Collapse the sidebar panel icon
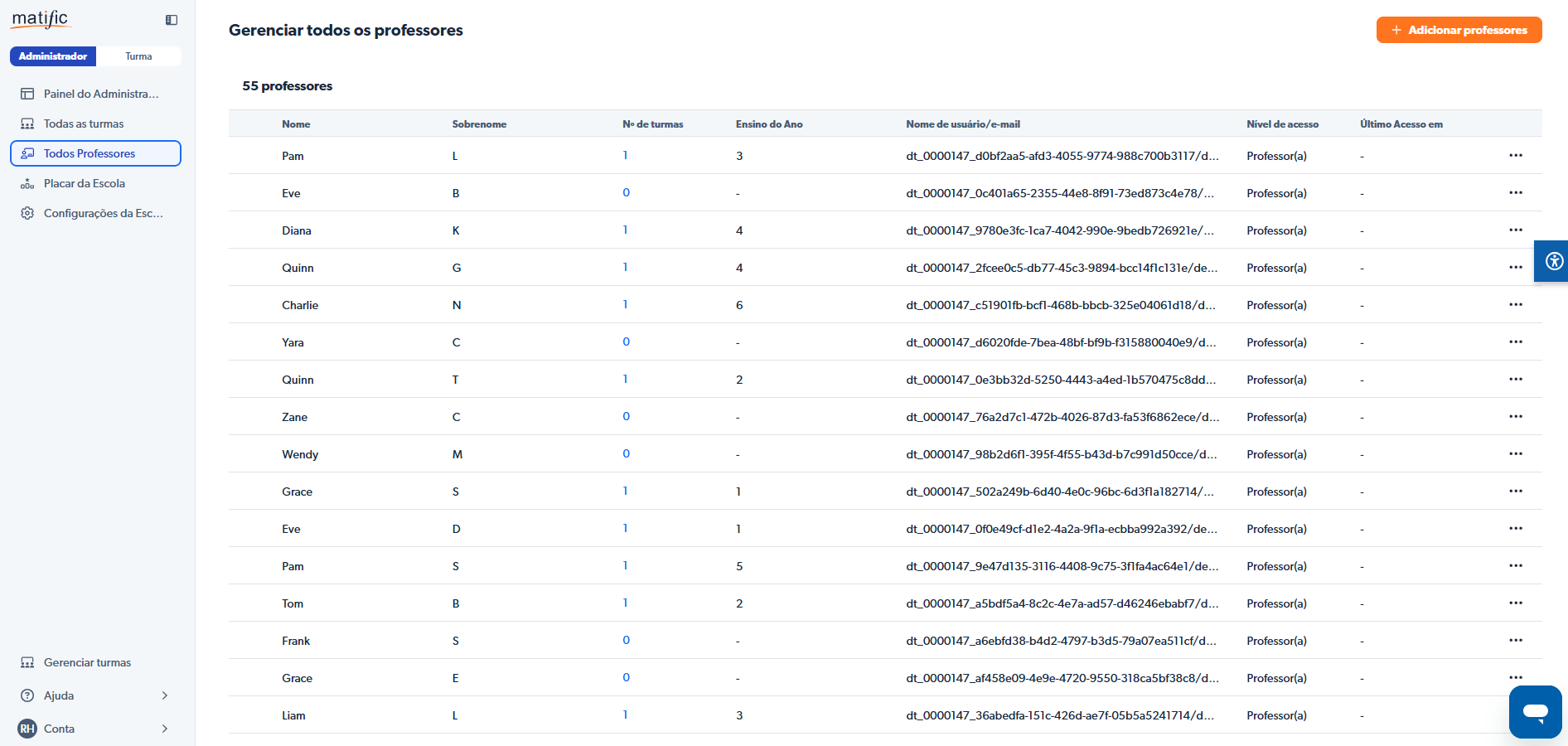 pyautogui.click(x=172, y=20)
